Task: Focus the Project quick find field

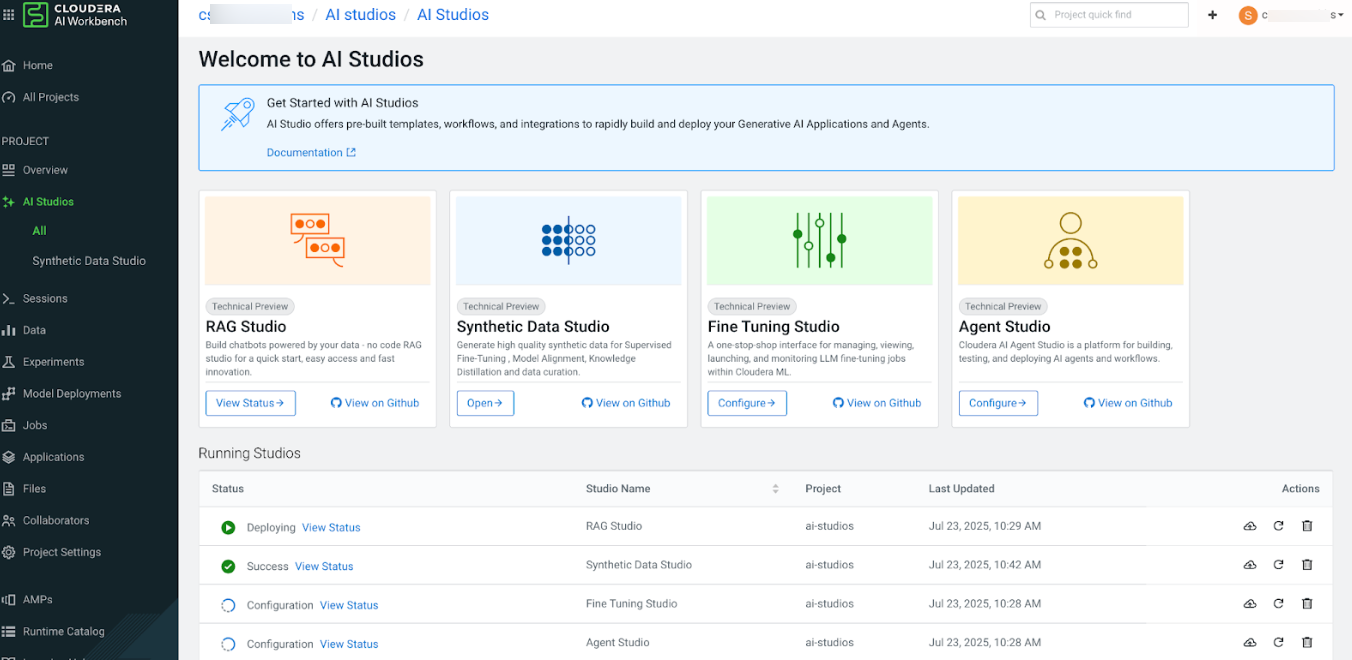Action: click(x=1109, y=15)
